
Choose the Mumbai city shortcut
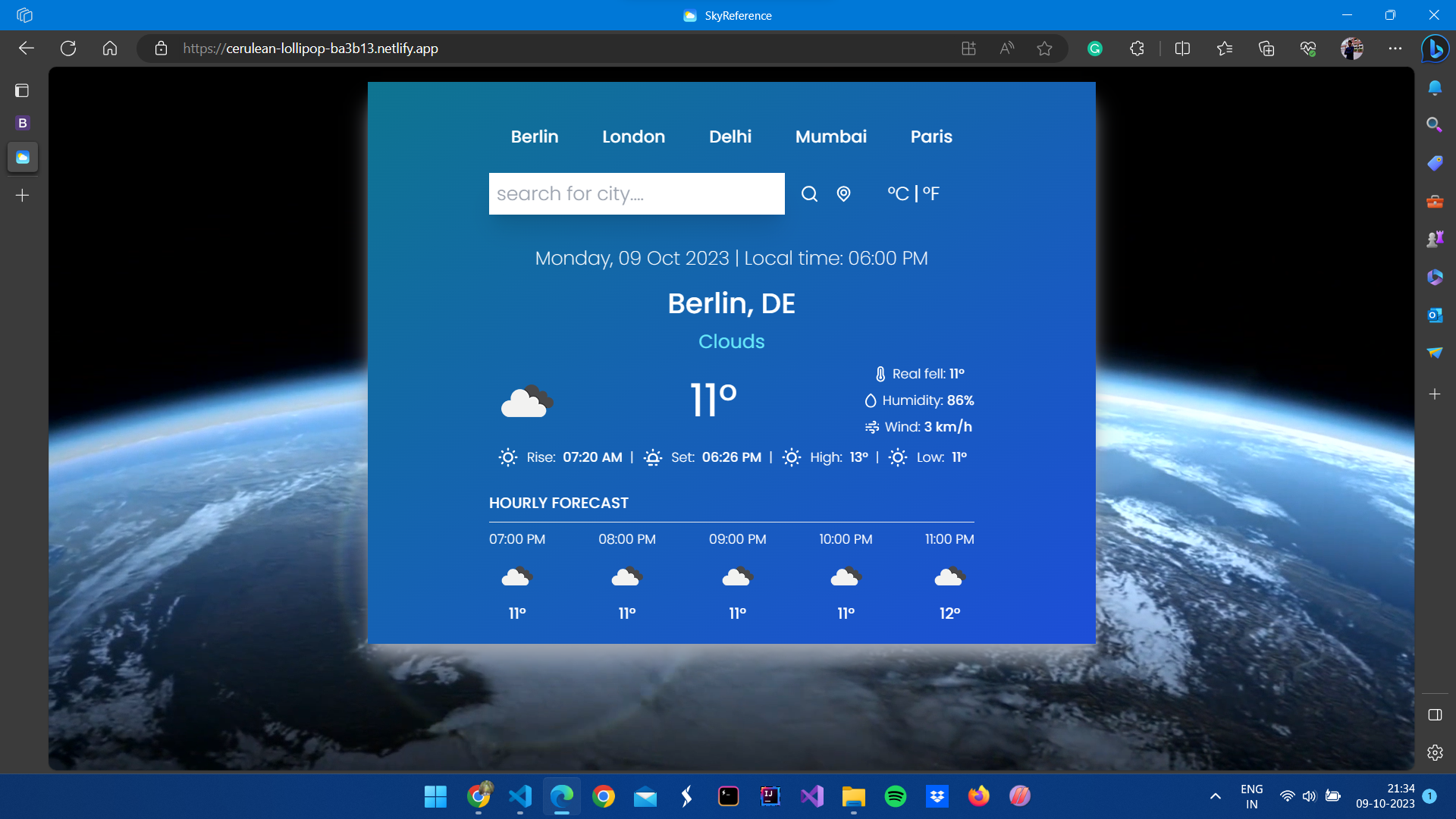point(830,136)
